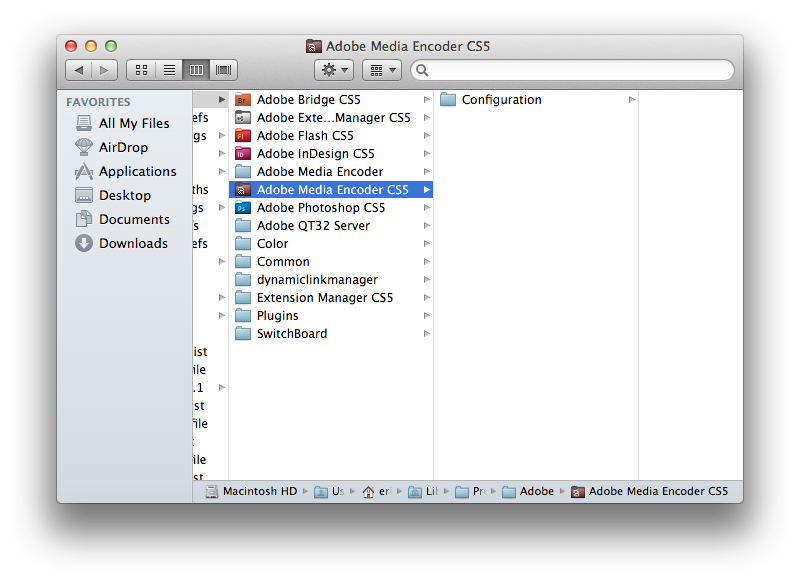Expand Adobe Bridge CS5 via its arrow
This screenshot has height=582, width=800.
tap(427, 99)
